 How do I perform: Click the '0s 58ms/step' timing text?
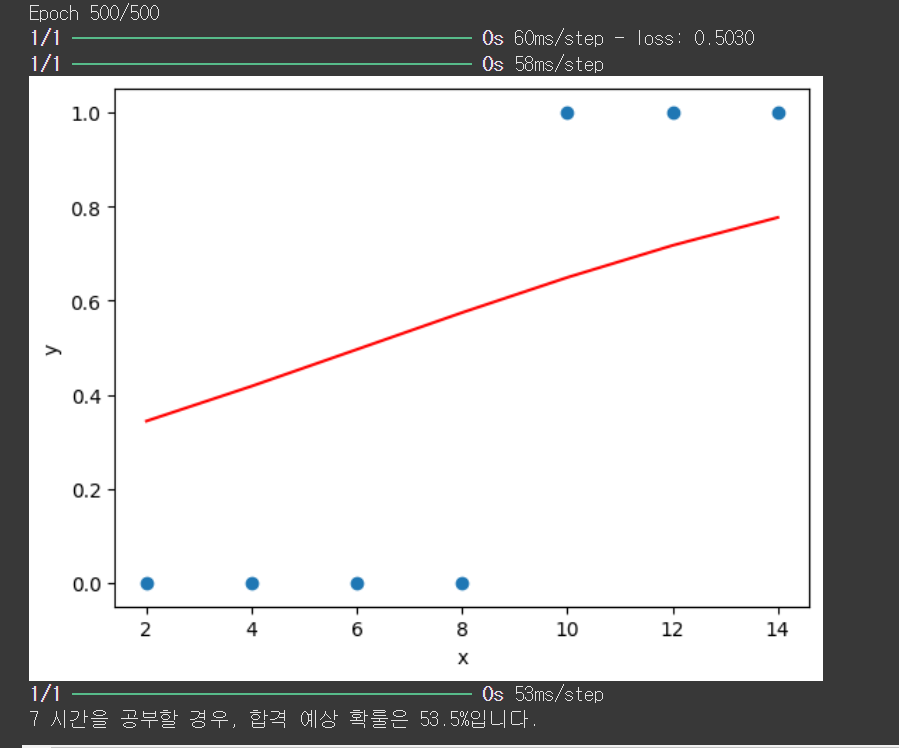point(543,64)
